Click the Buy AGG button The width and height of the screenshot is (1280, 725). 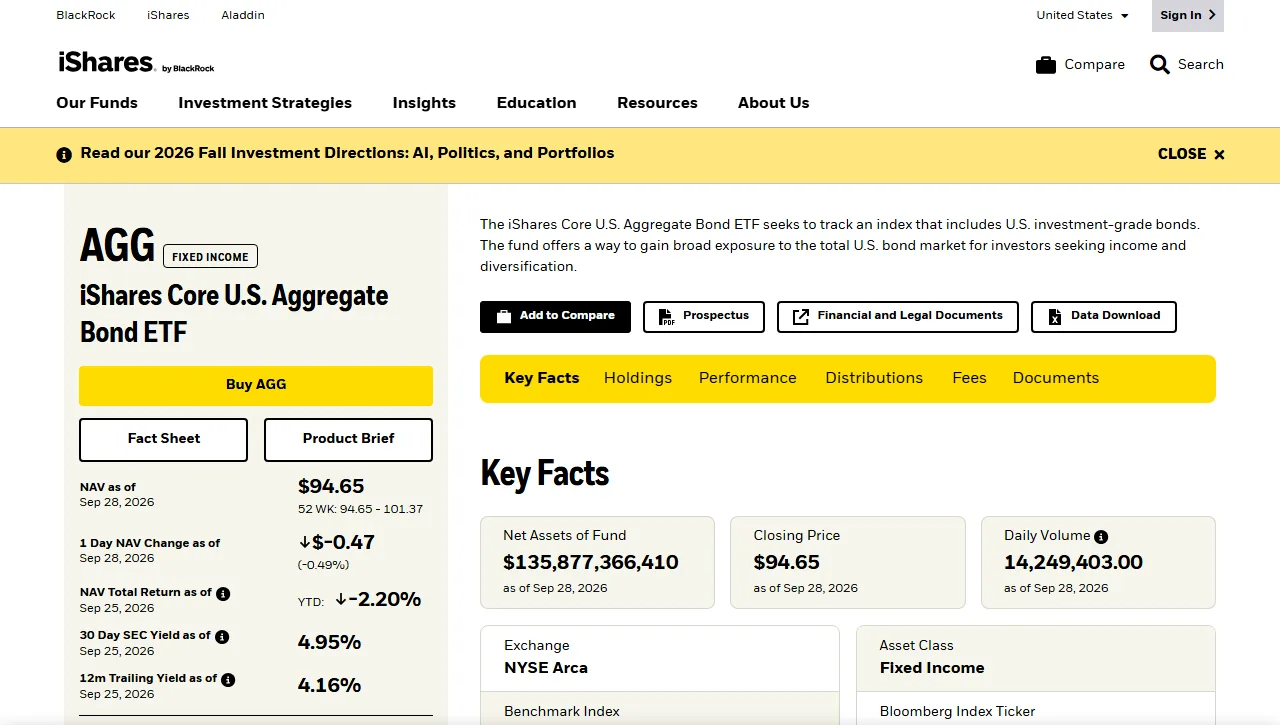(256, 385)
